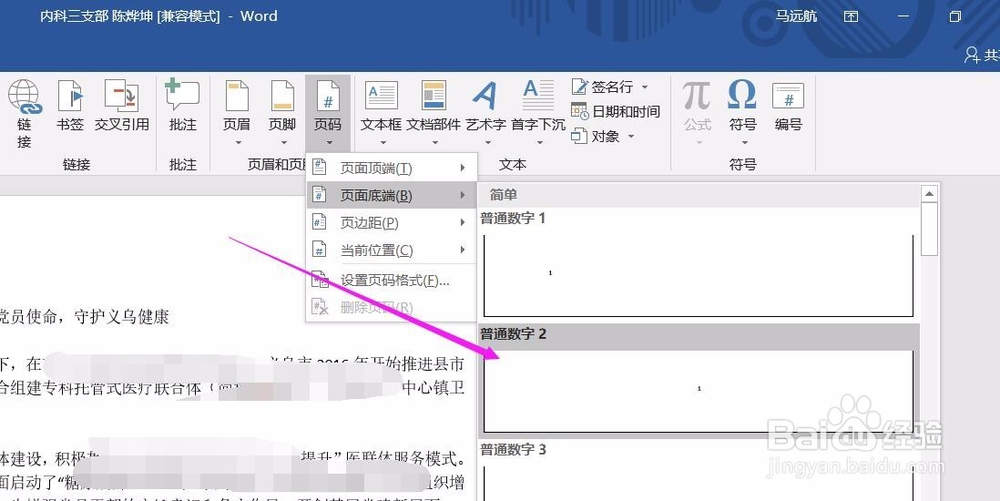Click the 页码 page number icon

click(328, 96)
